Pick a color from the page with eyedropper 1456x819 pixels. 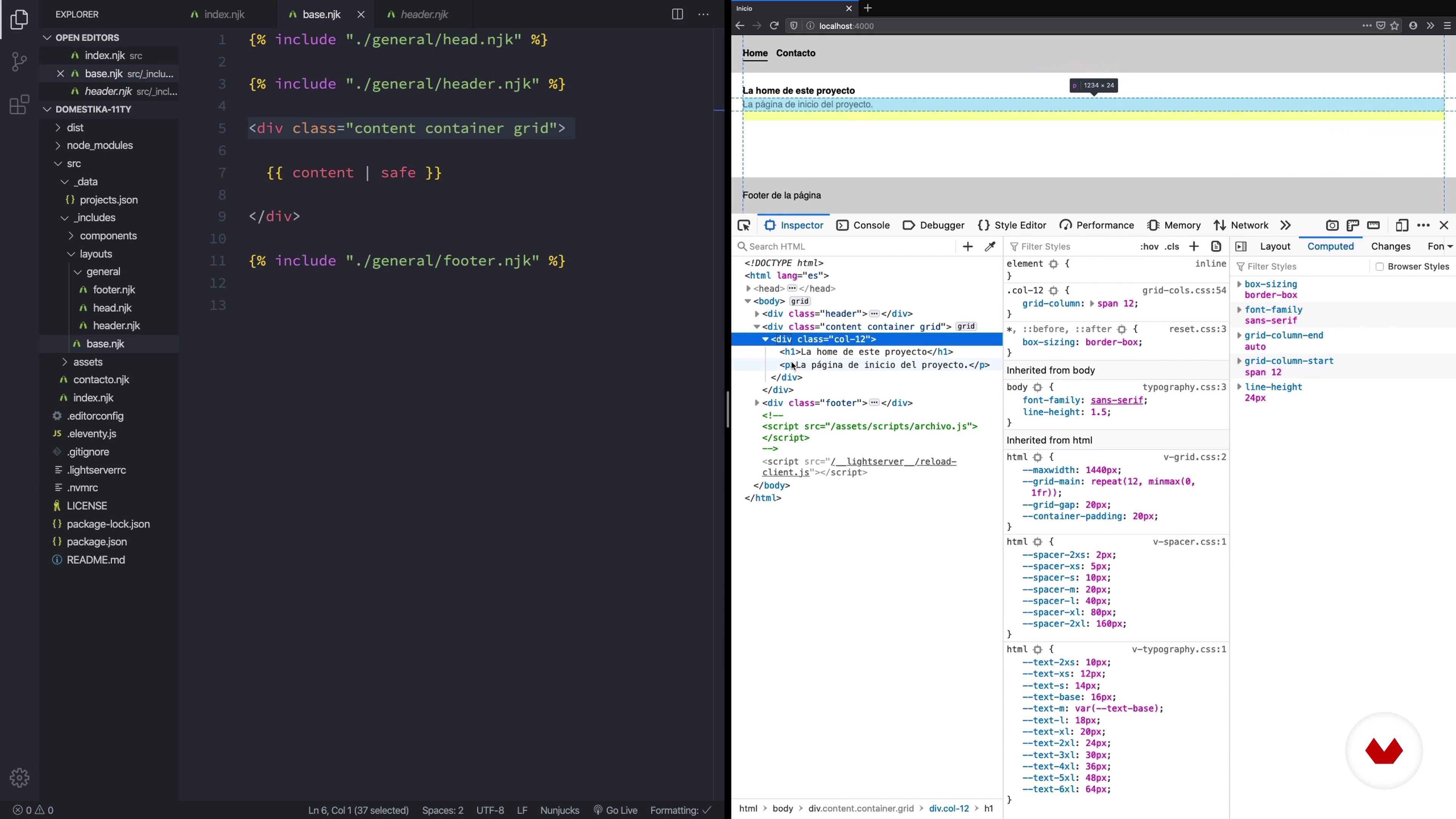(990, 247)
